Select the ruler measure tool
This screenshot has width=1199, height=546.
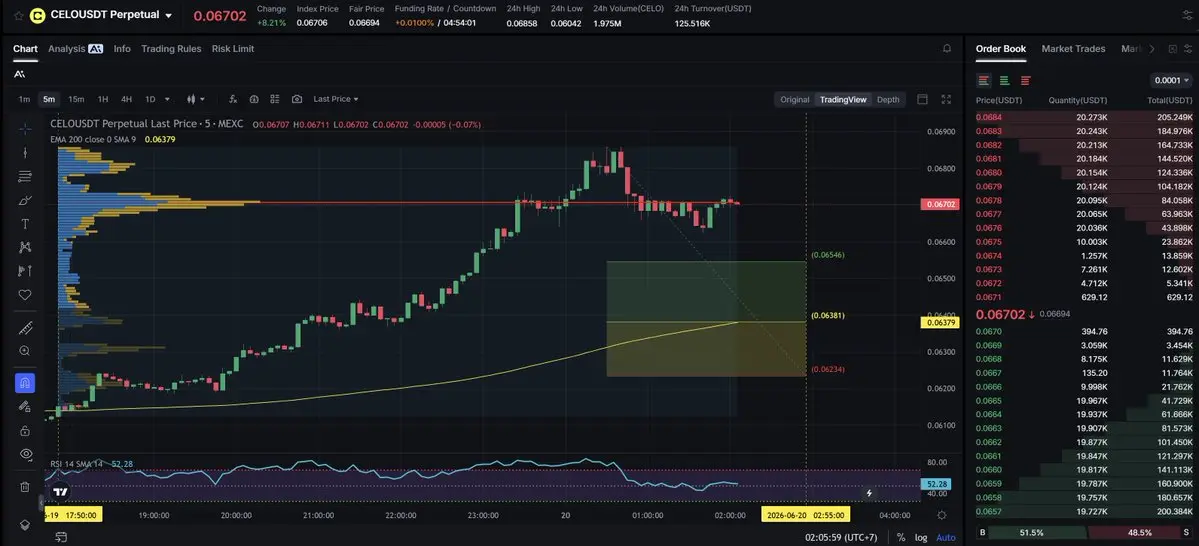point(24,328)
